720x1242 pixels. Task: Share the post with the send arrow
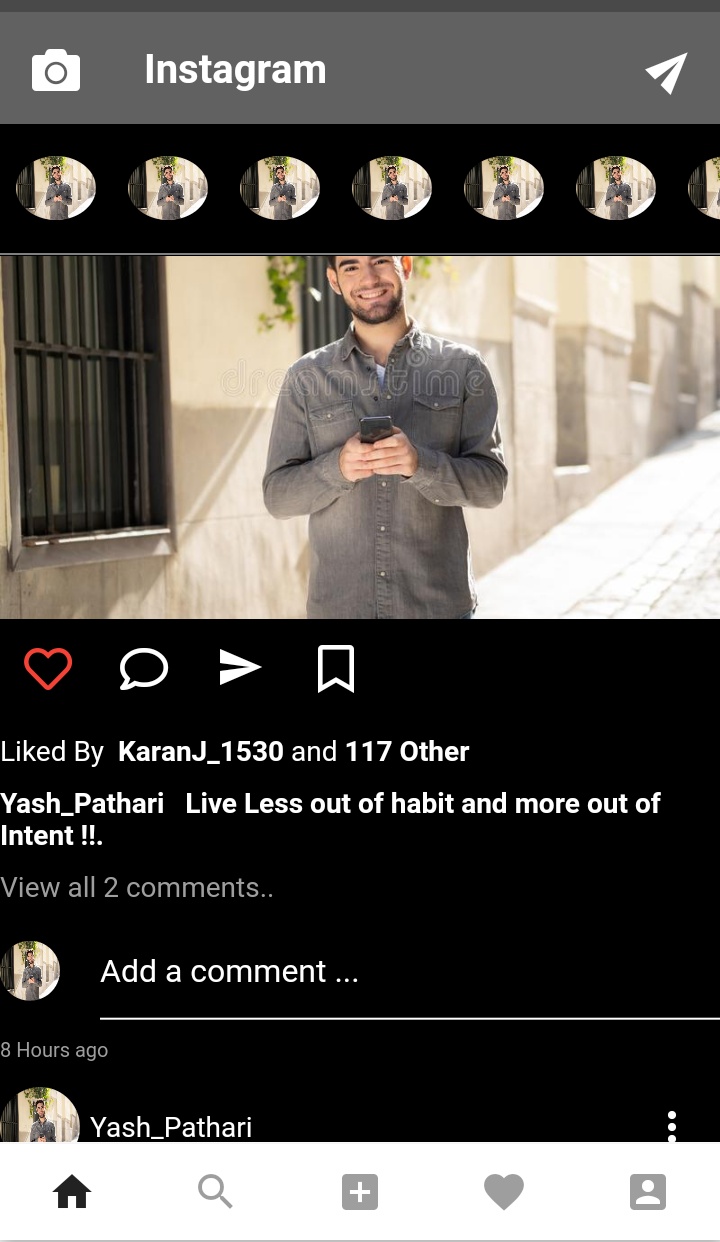pos(240,668)
